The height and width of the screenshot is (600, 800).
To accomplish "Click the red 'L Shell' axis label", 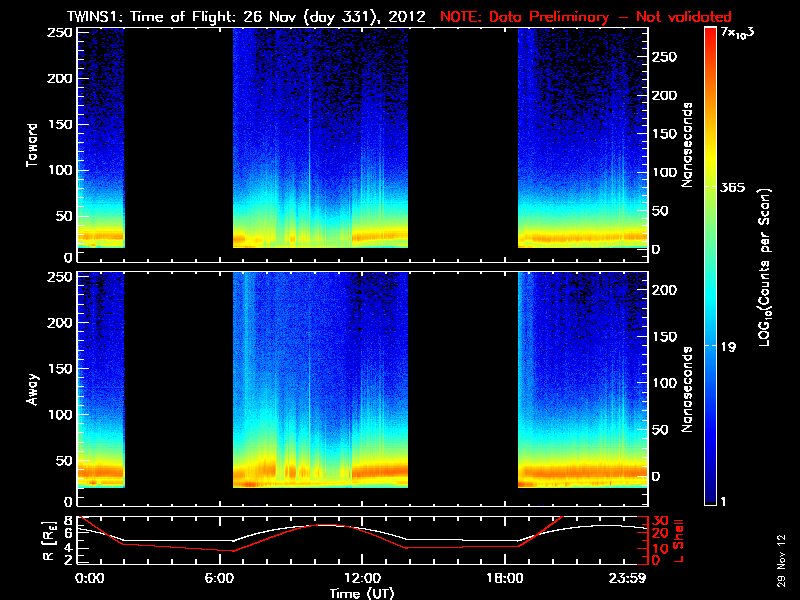I will tap(680, 541).
